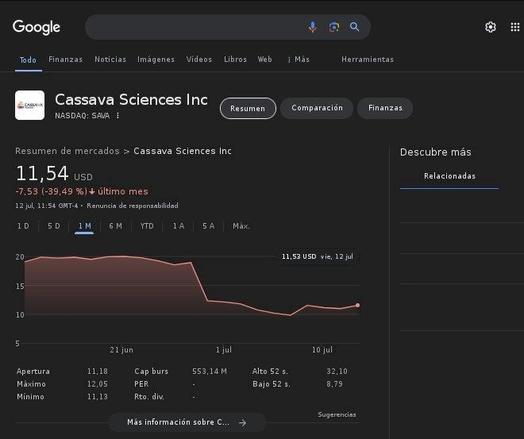Viewport: 524px width, 439px height.
Task: Open the Google apps grid icon
Action: (515, 27)
